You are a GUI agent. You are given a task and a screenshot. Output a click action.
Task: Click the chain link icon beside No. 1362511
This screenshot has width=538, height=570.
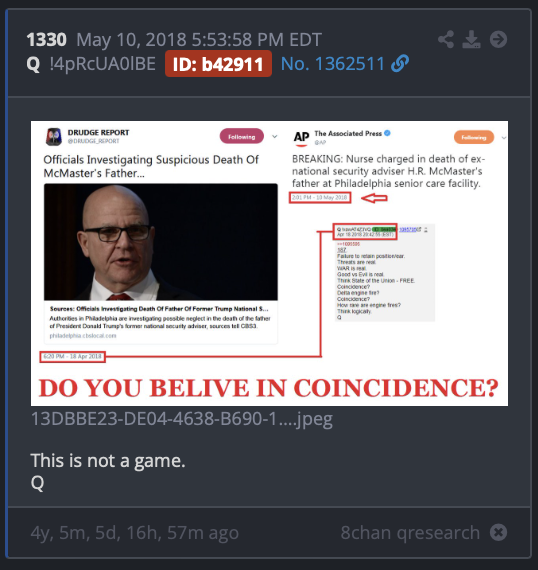(x=400, y=63)
